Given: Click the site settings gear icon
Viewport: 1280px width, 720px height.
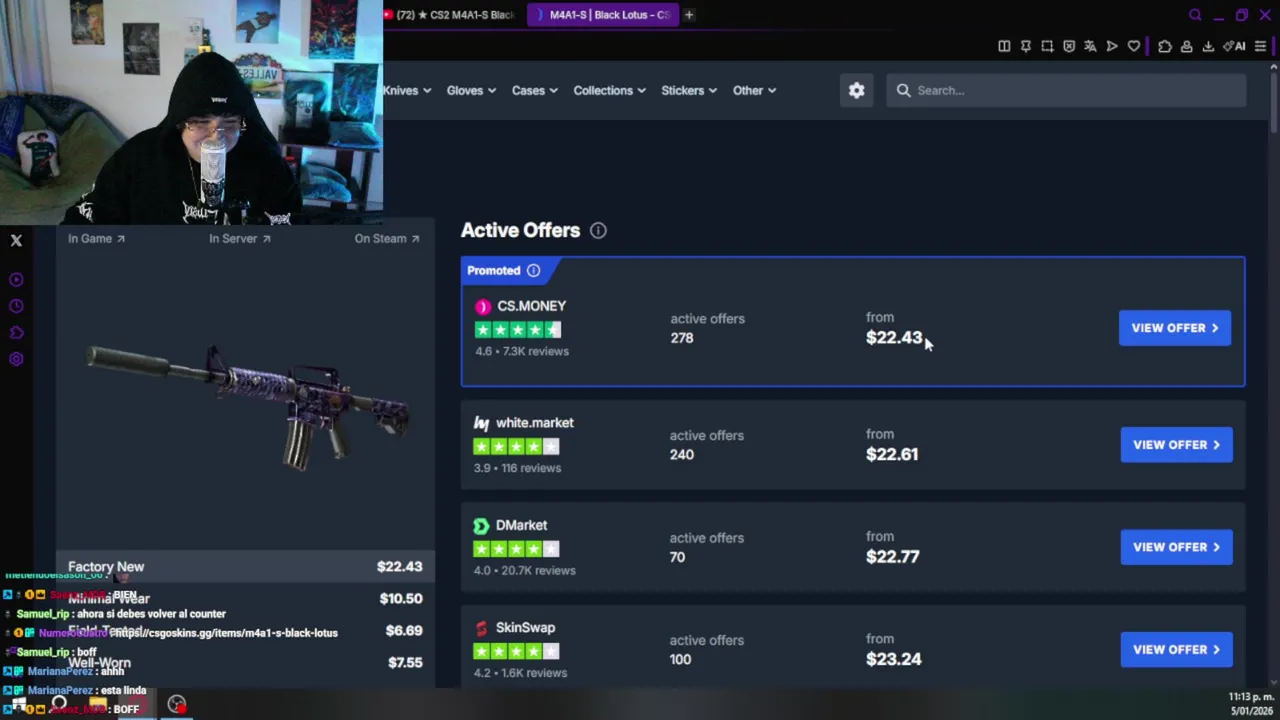Looking at the screenshot, I should click(857, 90).
